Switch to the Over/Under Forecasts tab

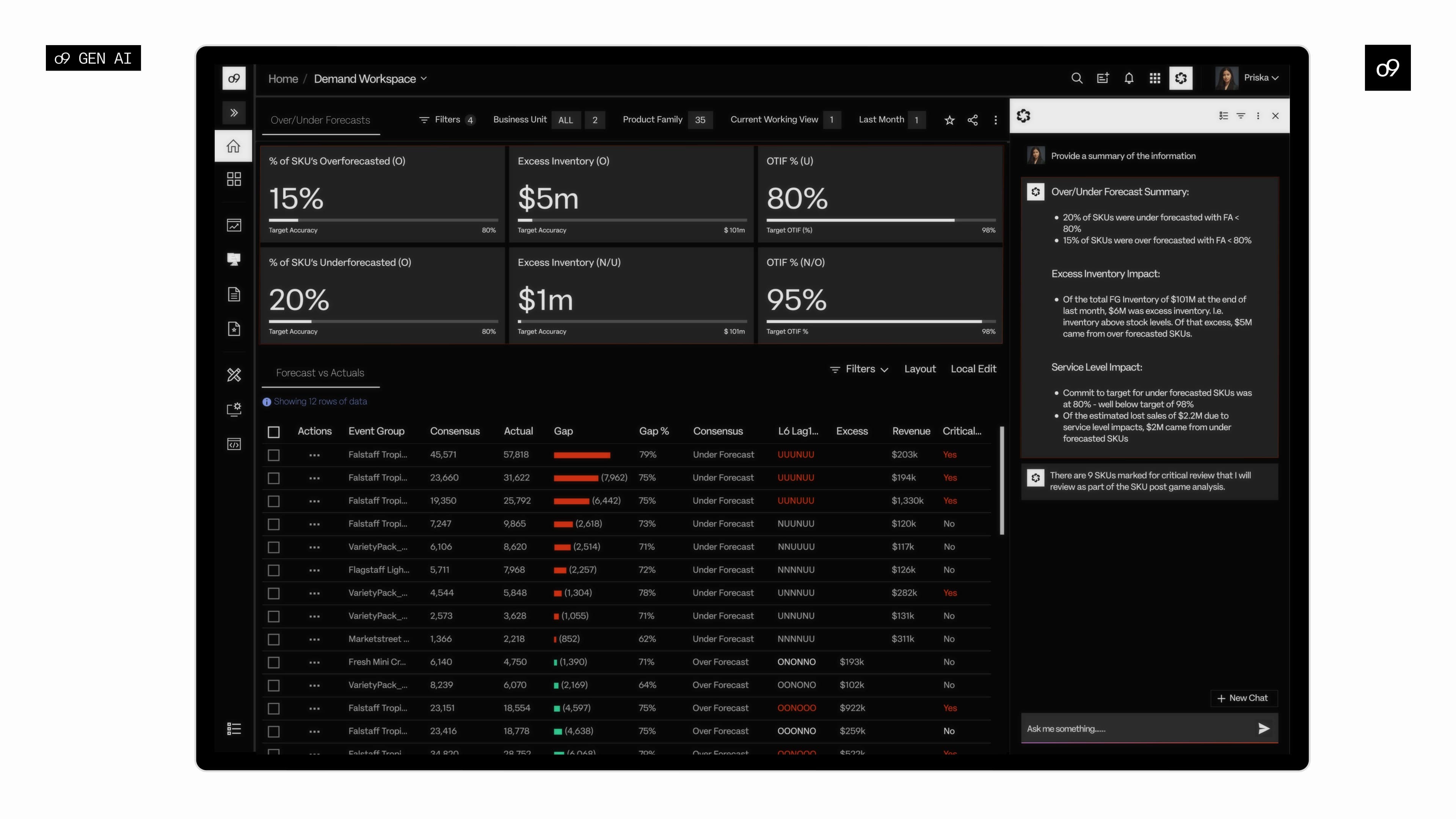click(x=320, y=120)
